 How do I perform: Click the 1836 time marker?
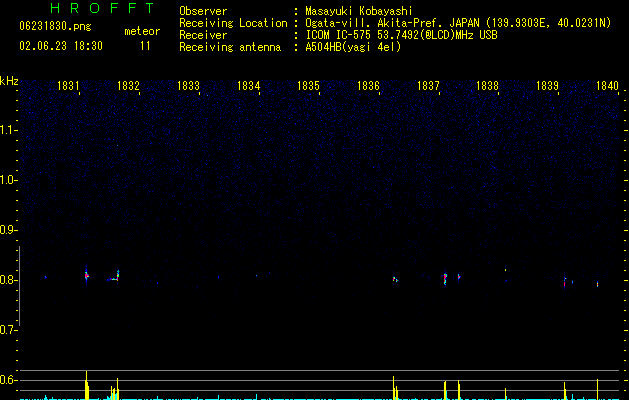(x=368, y=86)
